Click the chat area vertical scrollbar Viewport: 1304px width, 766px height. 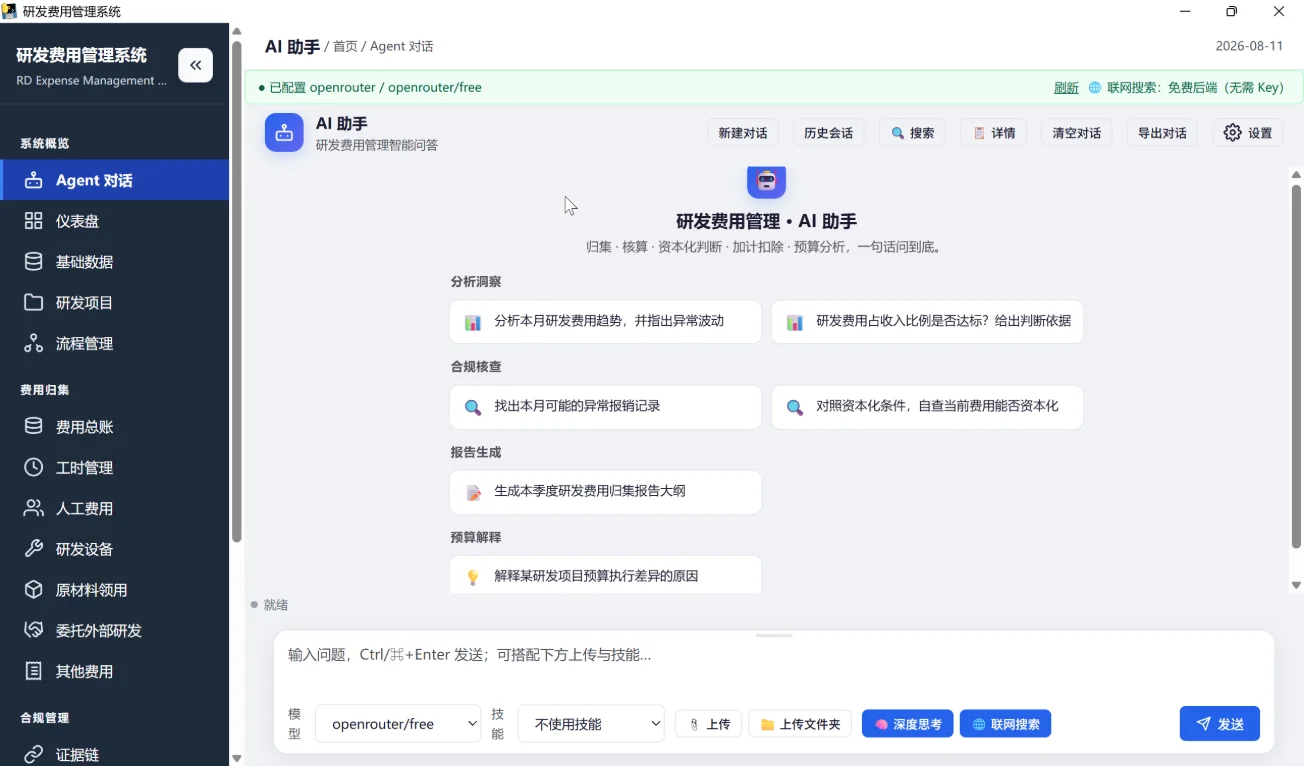[x=1296, y=366]
